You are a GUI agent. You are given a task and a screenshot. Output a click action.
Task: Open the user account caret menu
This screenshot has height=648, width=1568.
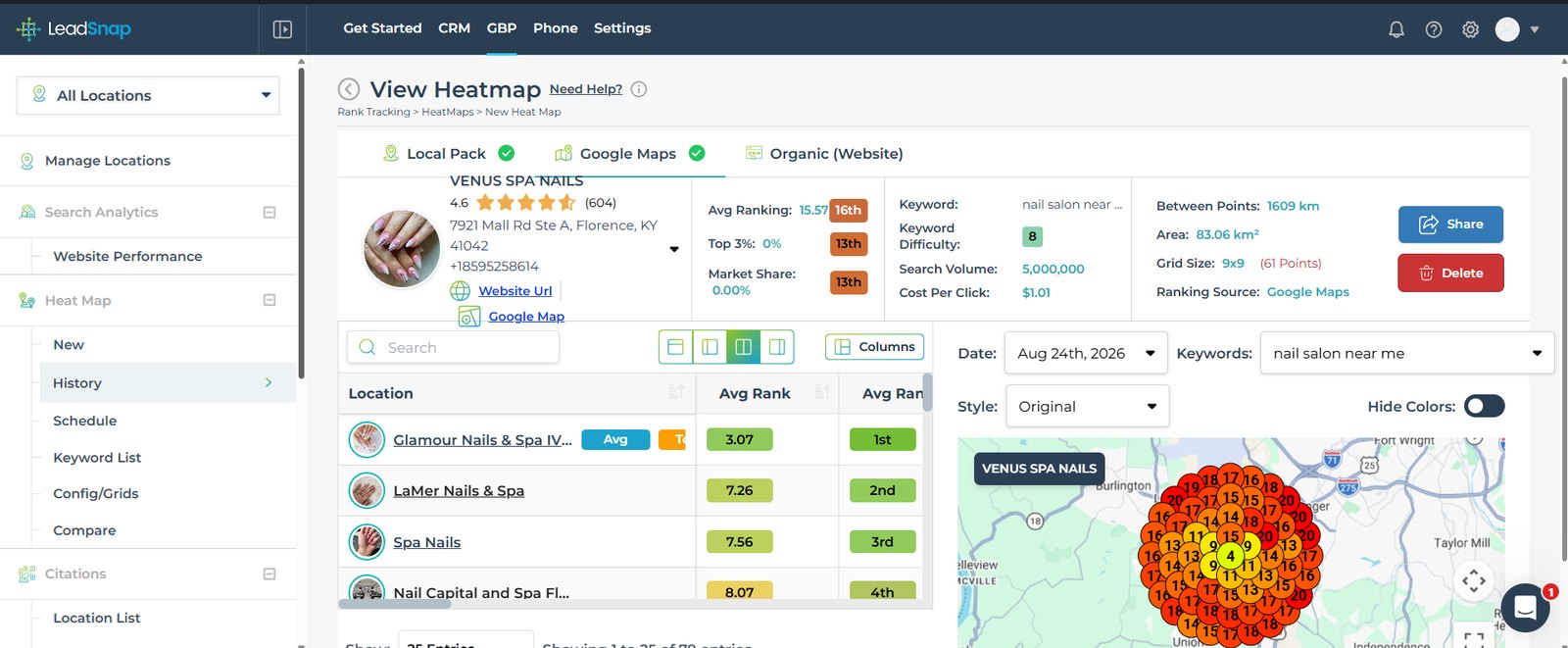point(1535,29)
